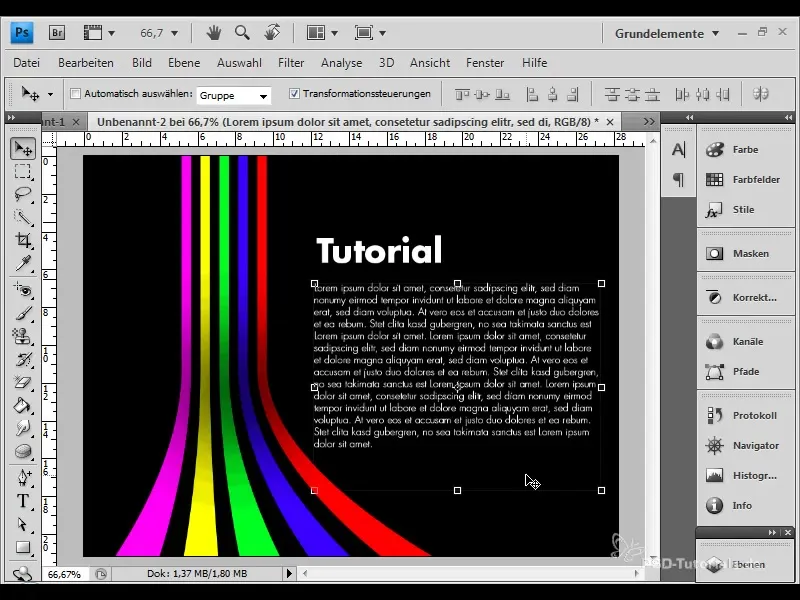The height and width of the screenshot is (600, 800).
Task: Open the Ebene menu
Action: coord(184,63)
